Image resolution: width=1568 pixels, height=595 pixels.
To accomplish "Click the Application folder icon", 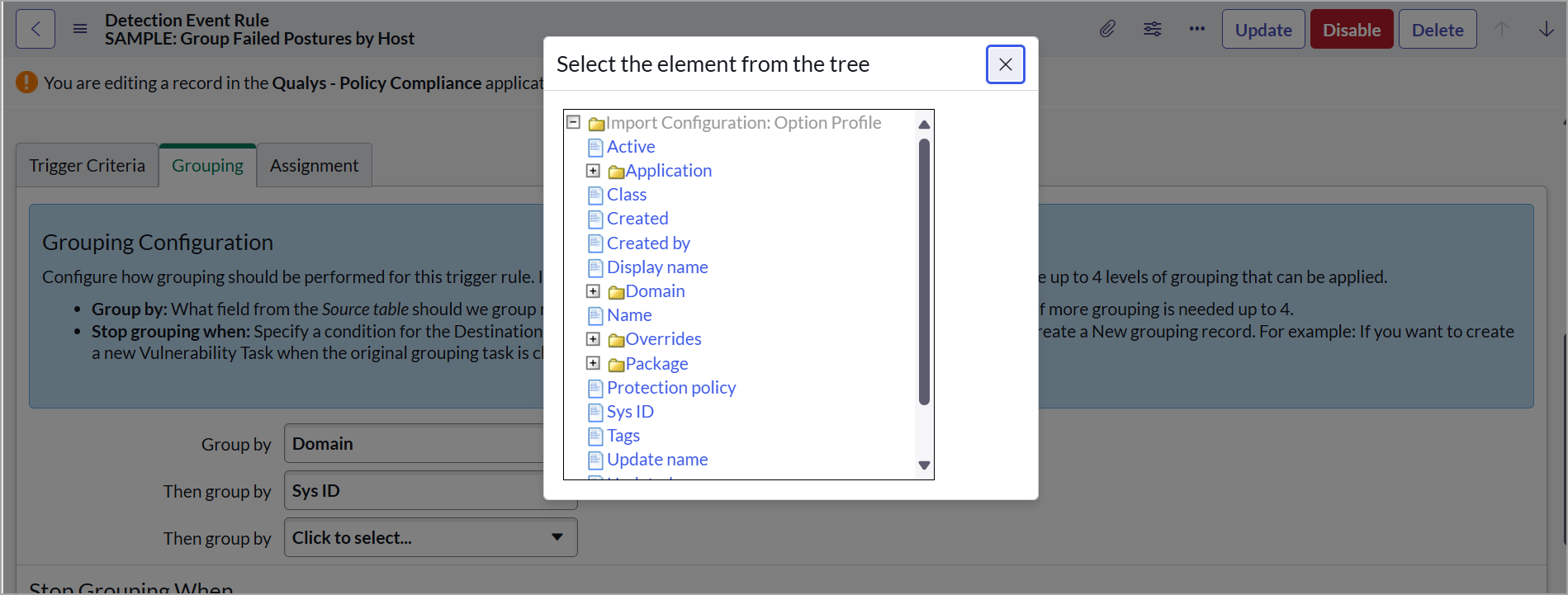I will pos(616,172).
